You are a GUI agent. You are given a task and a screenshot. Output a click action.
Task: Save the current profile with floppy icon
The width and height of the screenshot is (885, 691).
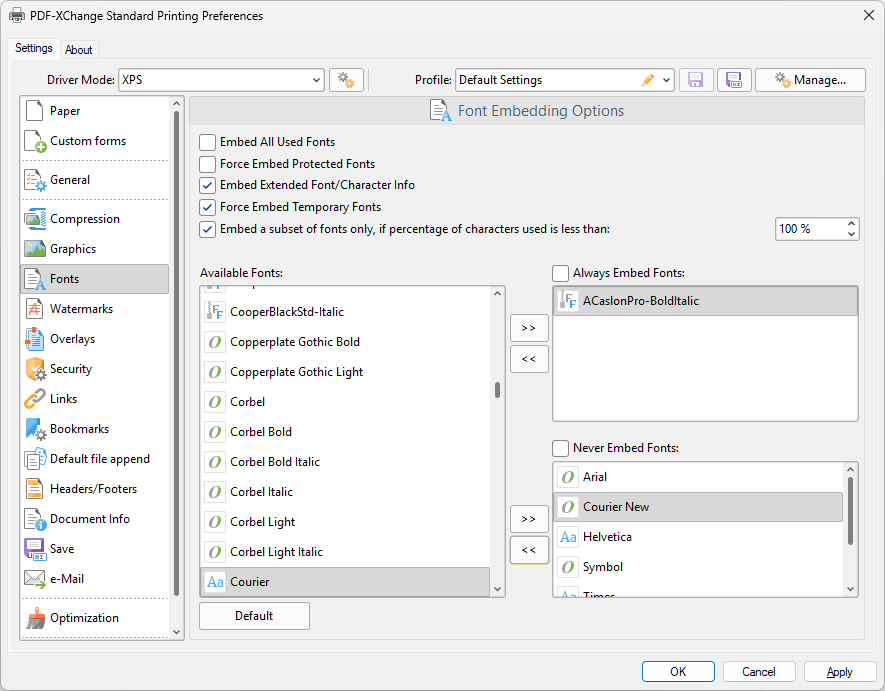tap(696, 80)
